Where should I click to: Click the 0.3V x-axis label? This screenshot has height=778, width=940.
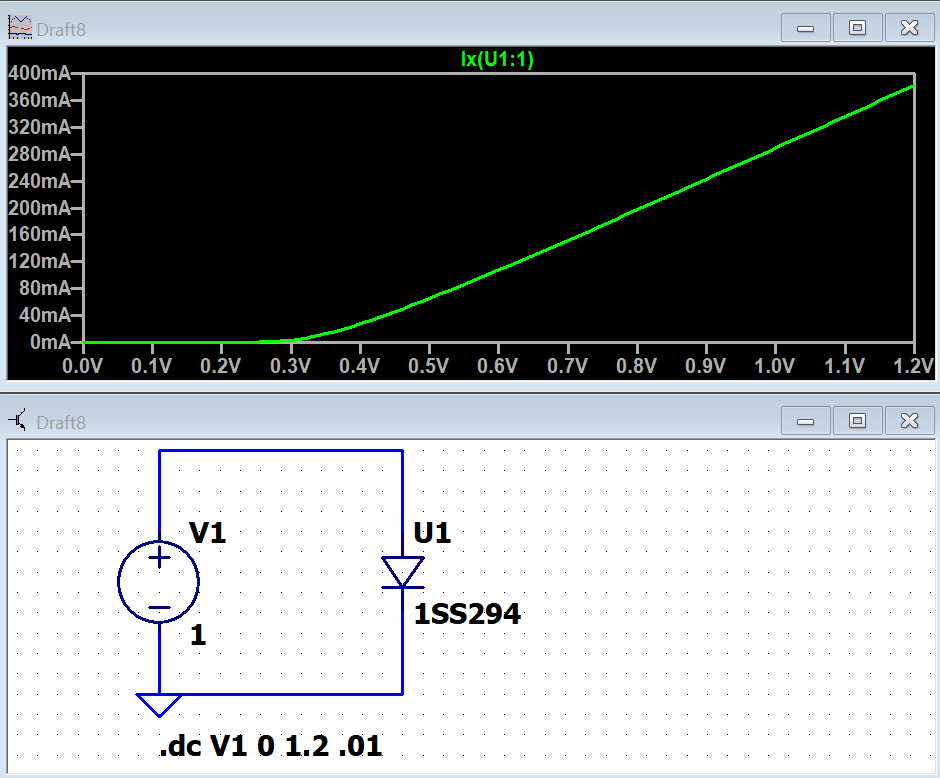290,366
